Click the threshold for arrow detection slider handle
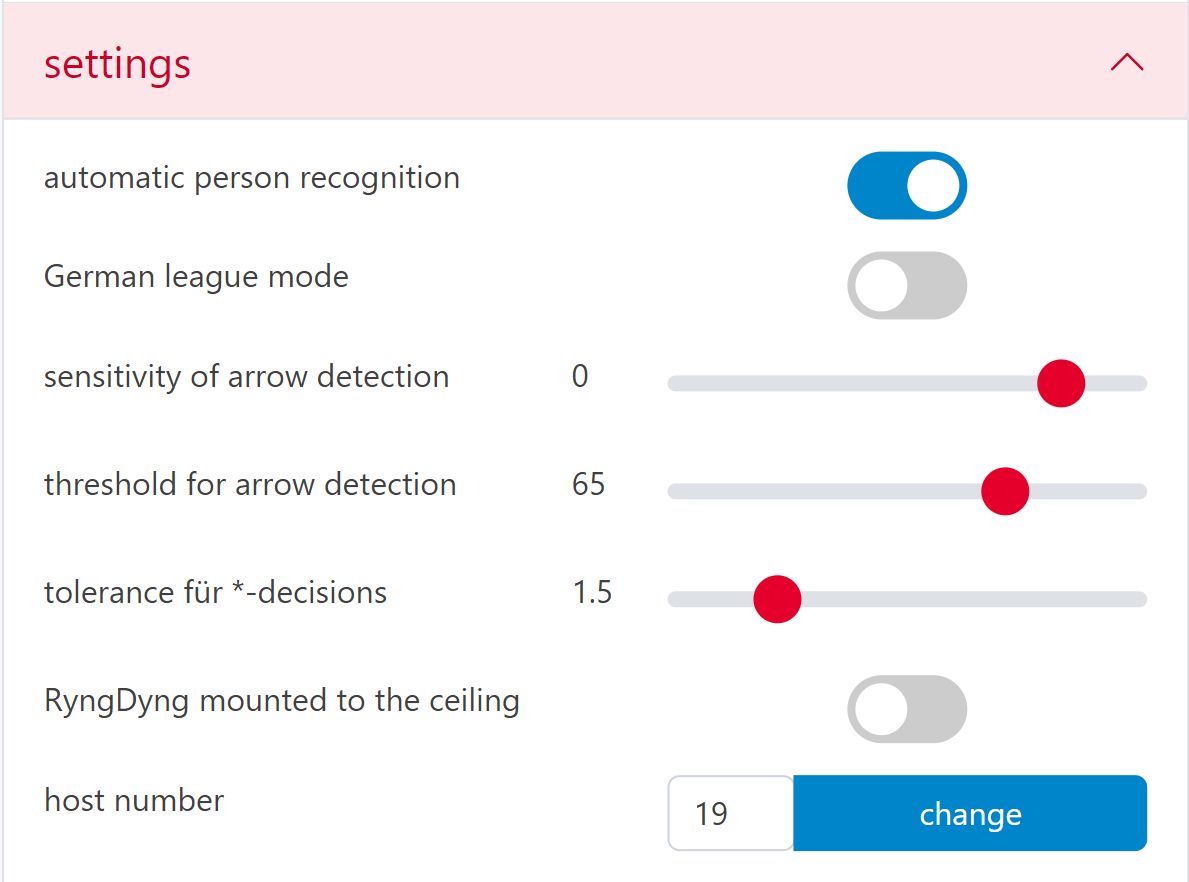1189x882 pixels. [1004, 491]
